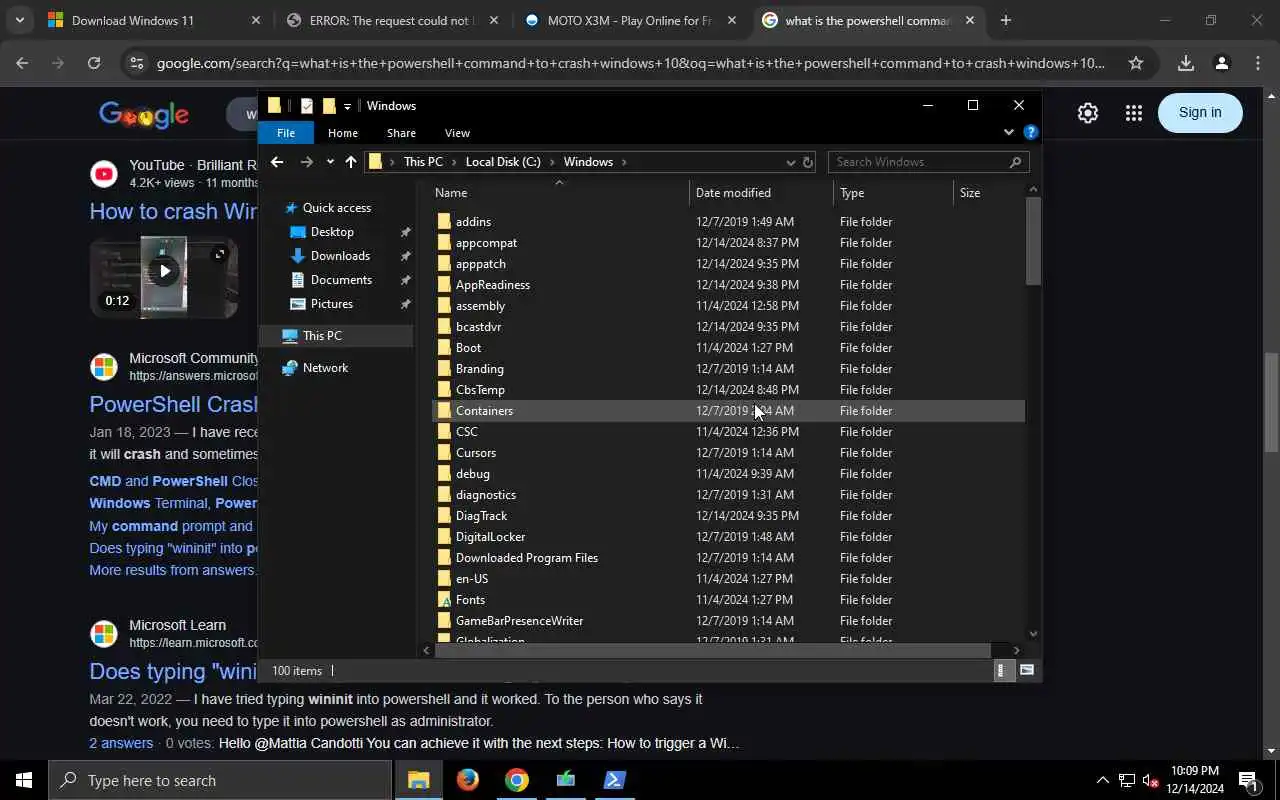This screenshot has width=1280, height=800.
Task: Click the Up one level arrow in Explorer
Action: point(351,162)
